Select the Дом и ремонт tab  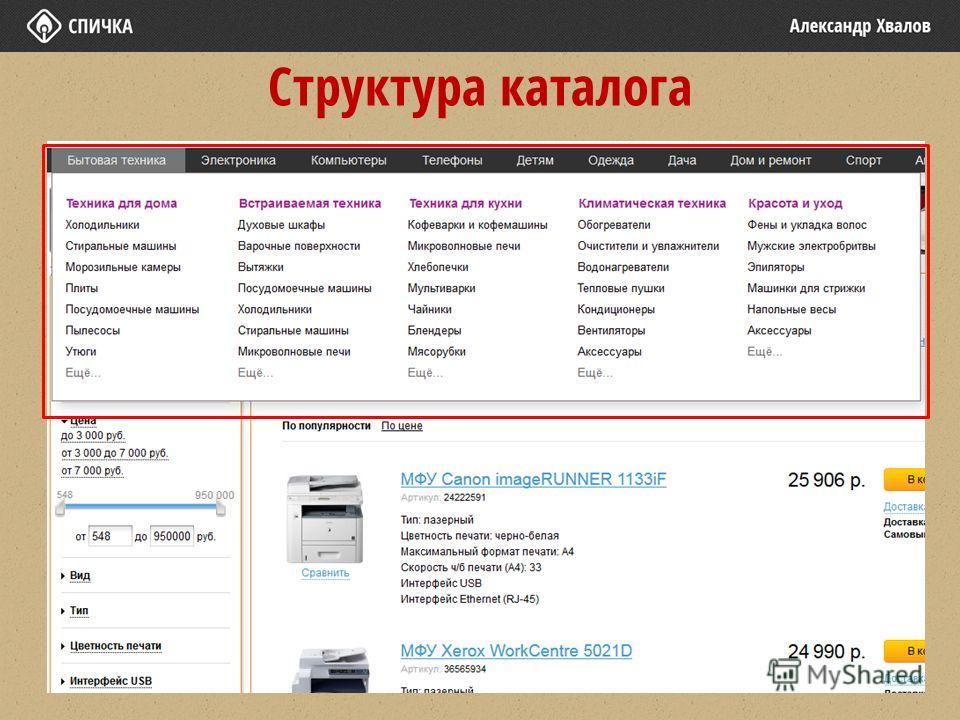tap(770, 160)
